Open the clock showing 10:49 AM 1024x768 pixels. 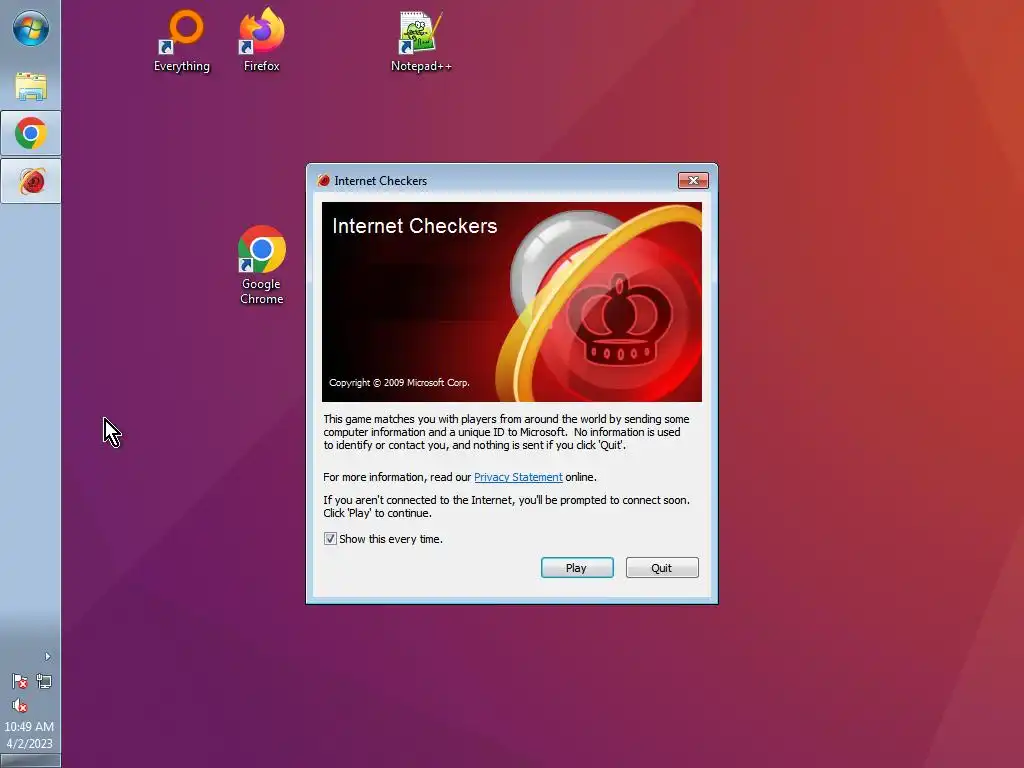click(x=29, y=735)
